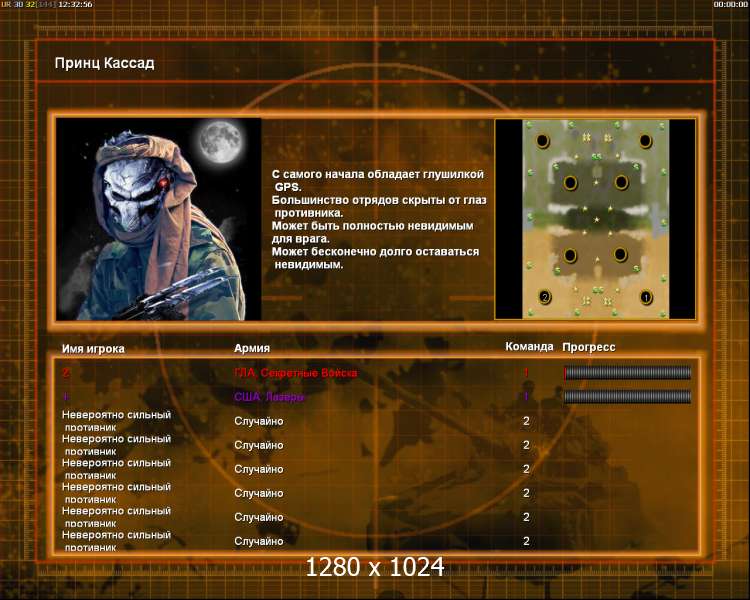Click the Команда column header
Screen dimensions: 750x600
pyautogui.click(x=529, y=346)
